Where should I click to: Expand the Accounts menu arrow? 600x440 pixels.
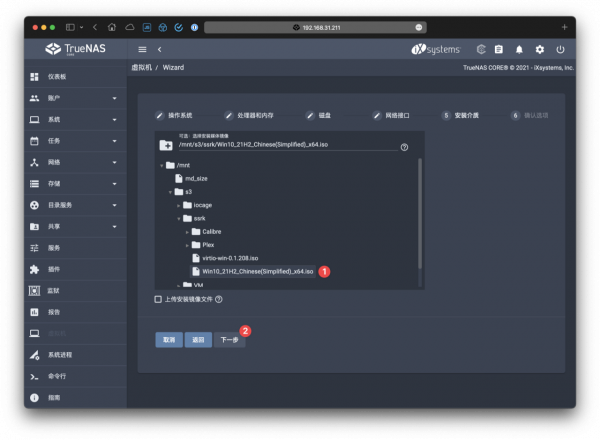[x=114, y=99]
